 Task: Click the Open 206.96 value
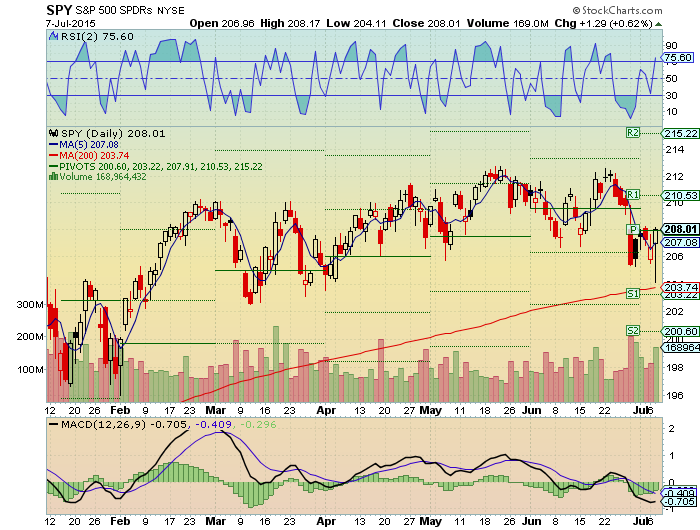point(222,23)
